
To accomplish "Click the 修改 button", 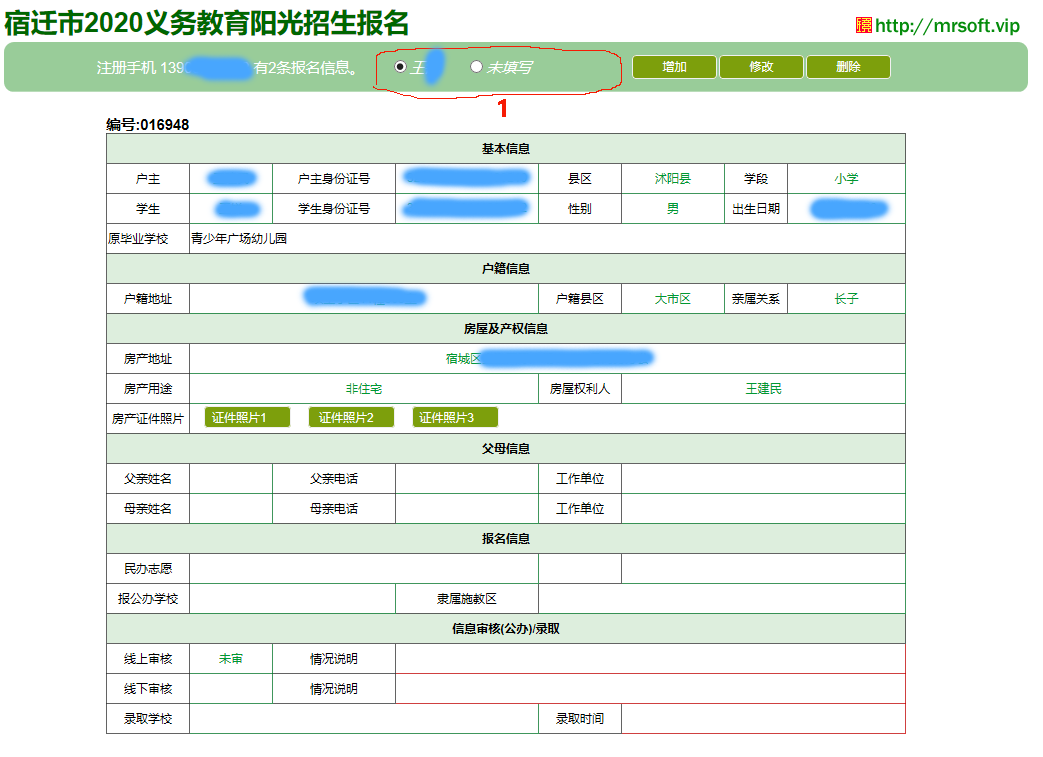I will pos(761,67).
